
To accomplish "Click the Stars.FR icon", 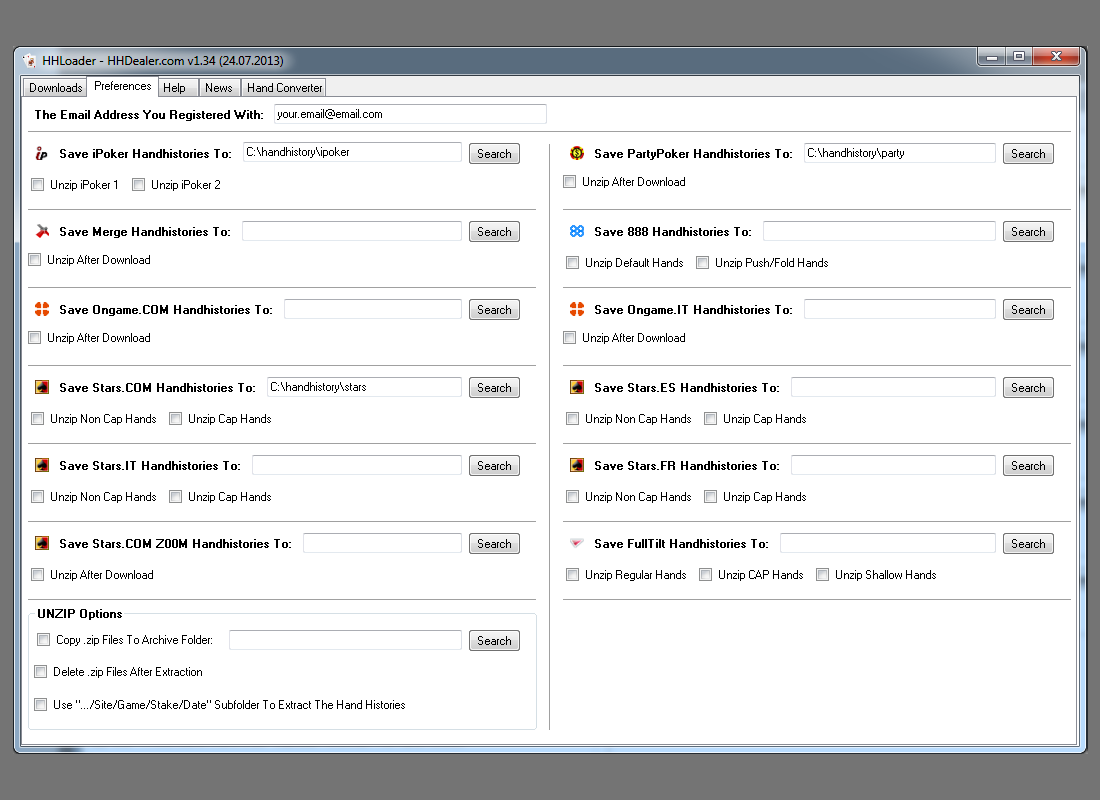I will pos(577,466).
